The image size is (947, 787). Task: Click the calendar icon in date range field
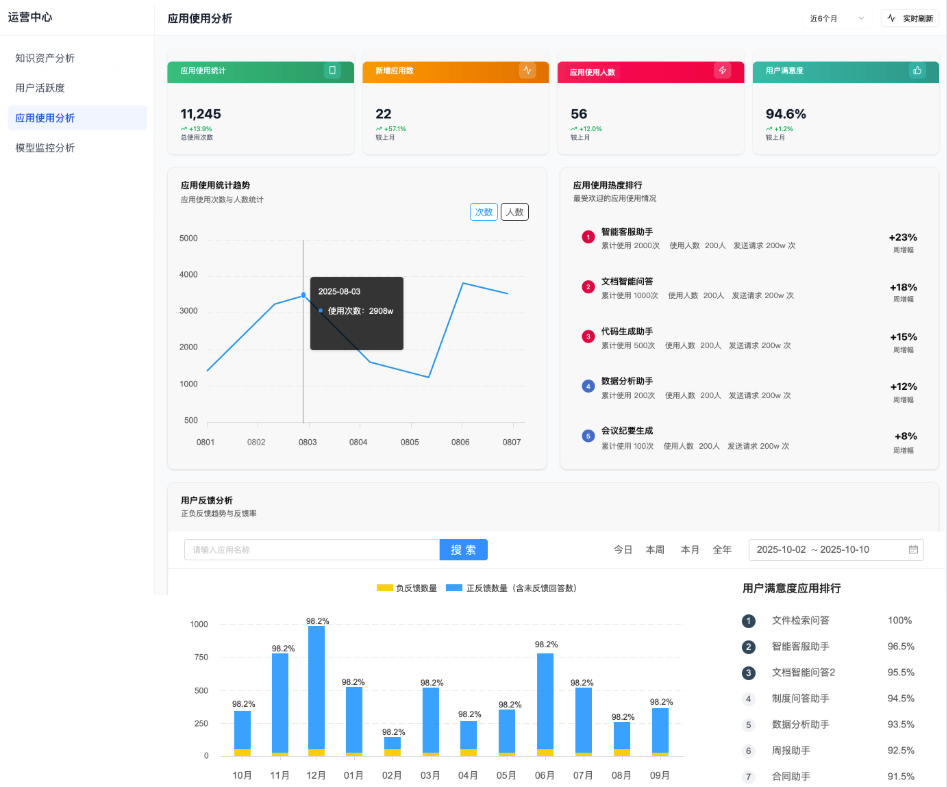click(x=913, y=550)
